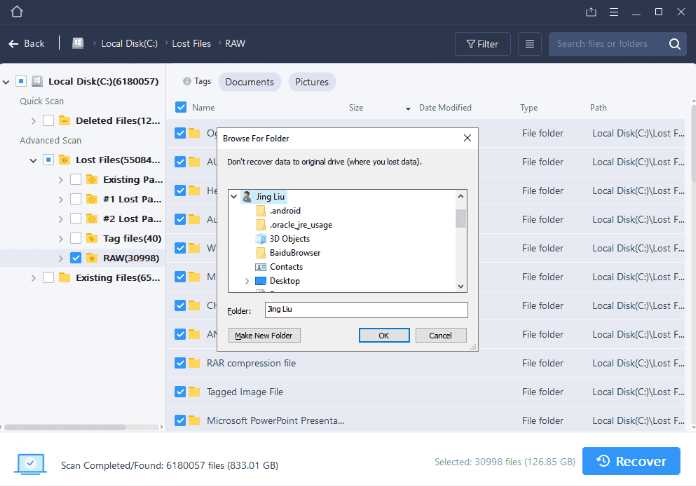Click the Recover button
Screen dimensions: 696x486
pyautogui.click(x=631, y=461)
